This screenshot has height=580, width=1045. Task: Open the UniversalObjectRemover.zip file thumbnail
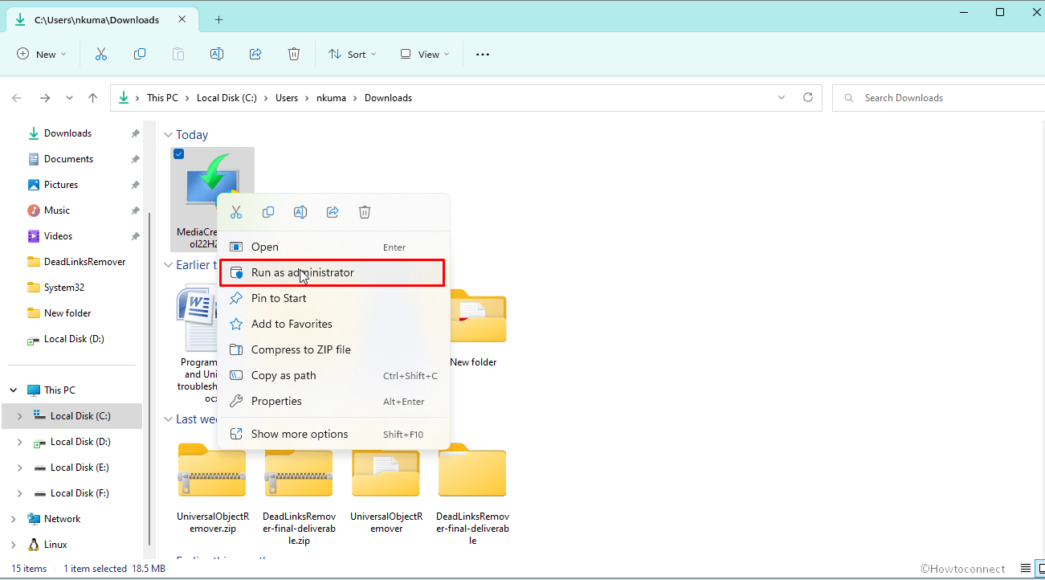pos(211,471)
